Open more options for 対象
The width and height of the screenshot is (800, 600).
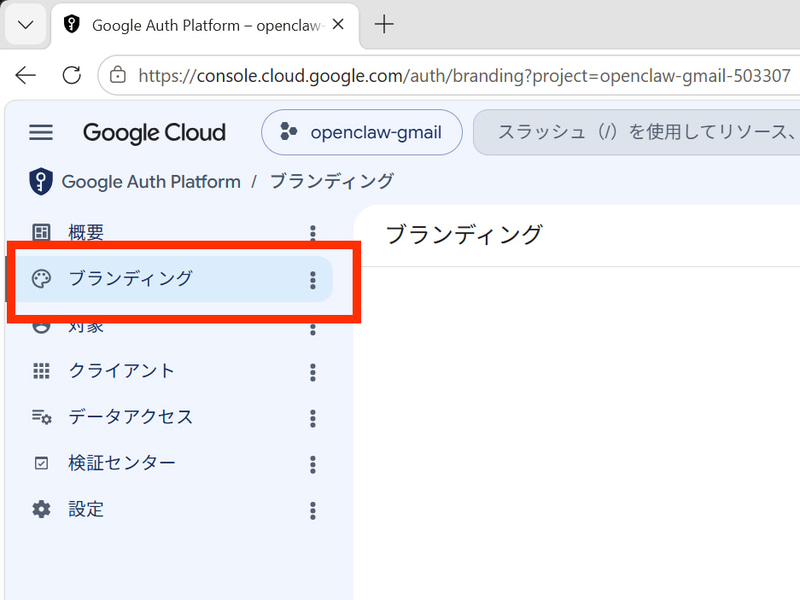pos(313,329)
